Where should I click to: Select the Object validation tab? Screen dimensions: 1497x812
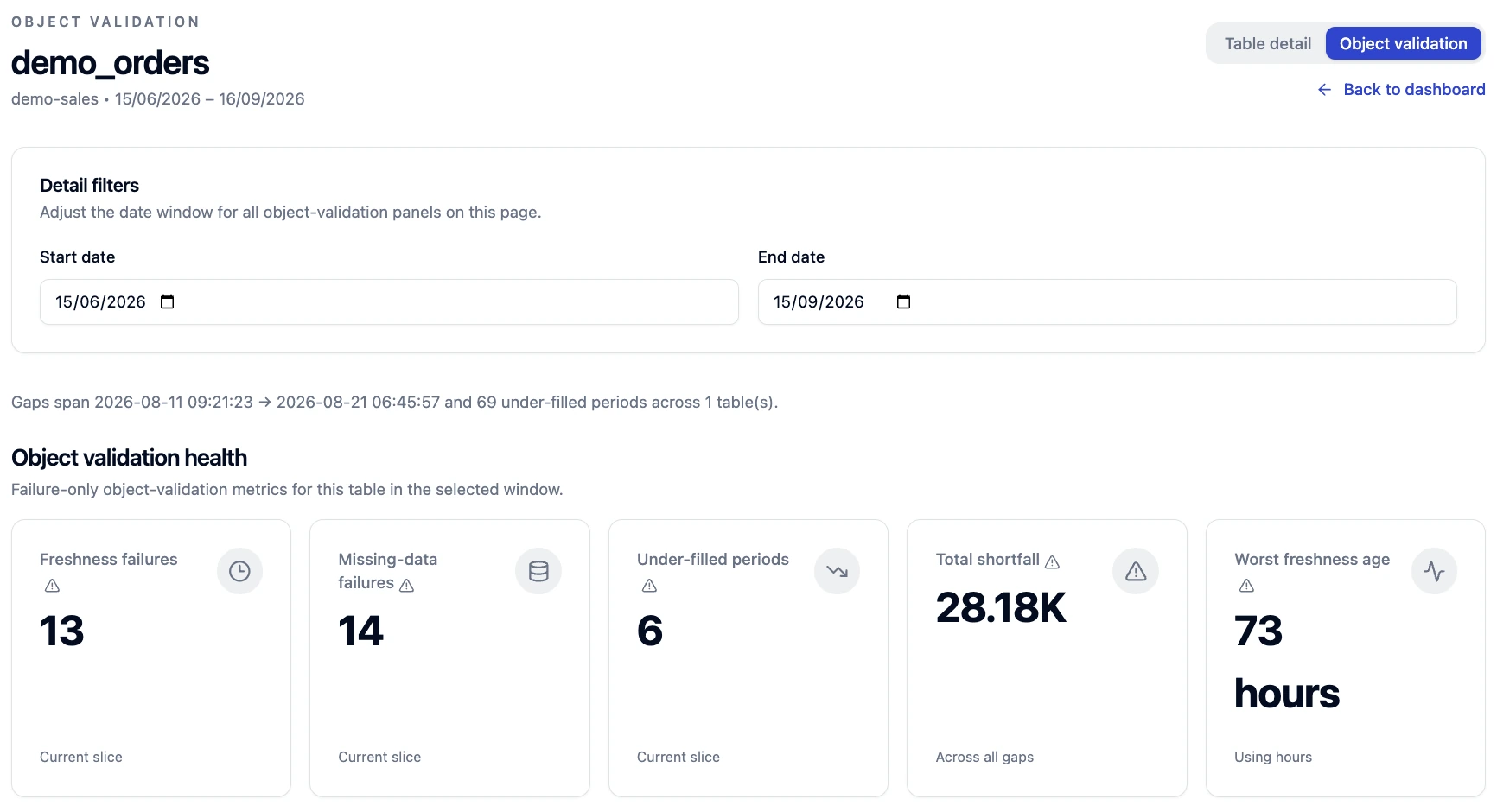pyautogui.click(x=1403, y=43)
